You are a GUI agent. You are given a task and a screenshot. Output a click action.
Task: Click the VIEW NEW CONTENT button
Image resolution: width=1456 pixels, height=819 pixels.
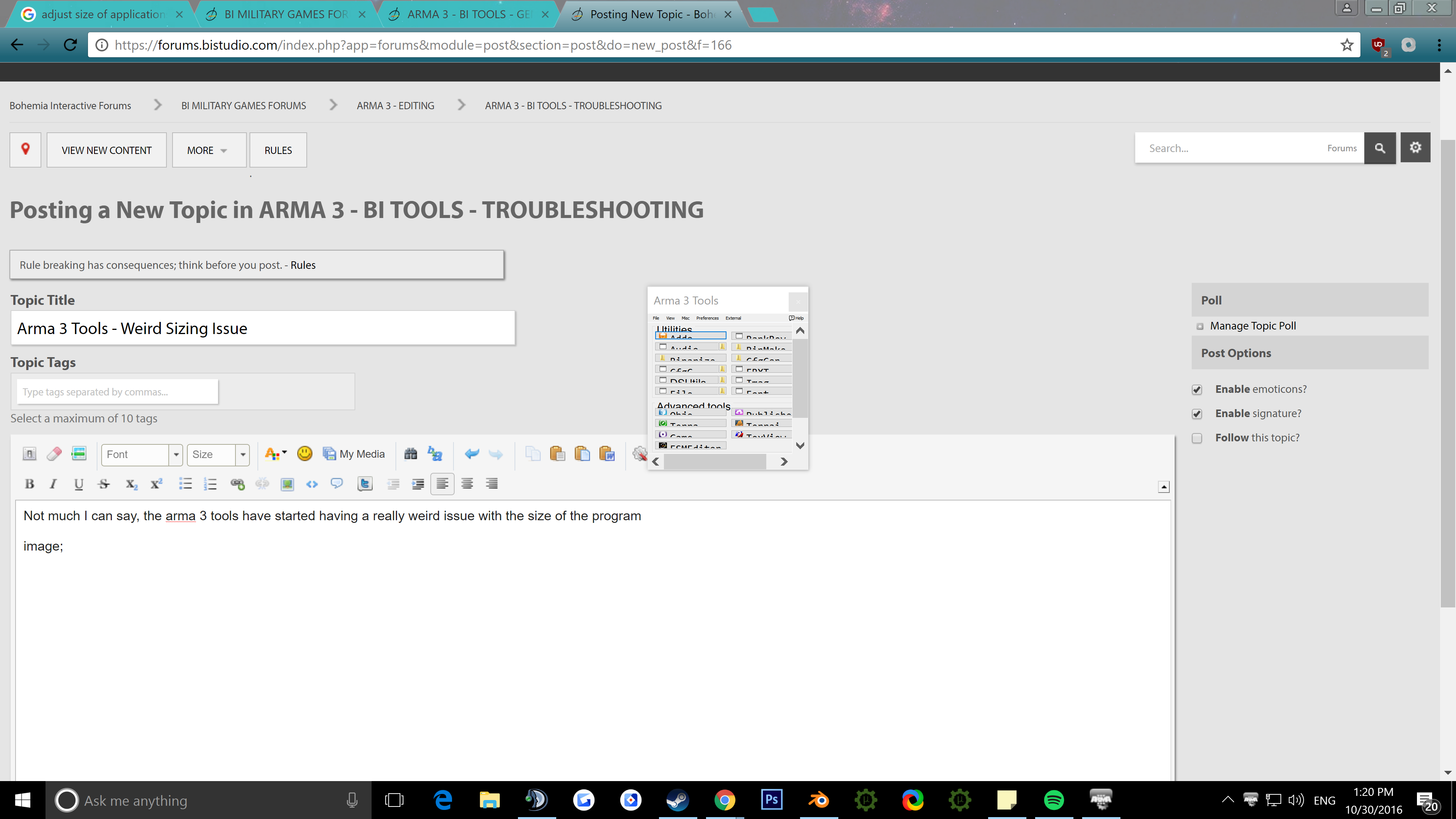106,151
